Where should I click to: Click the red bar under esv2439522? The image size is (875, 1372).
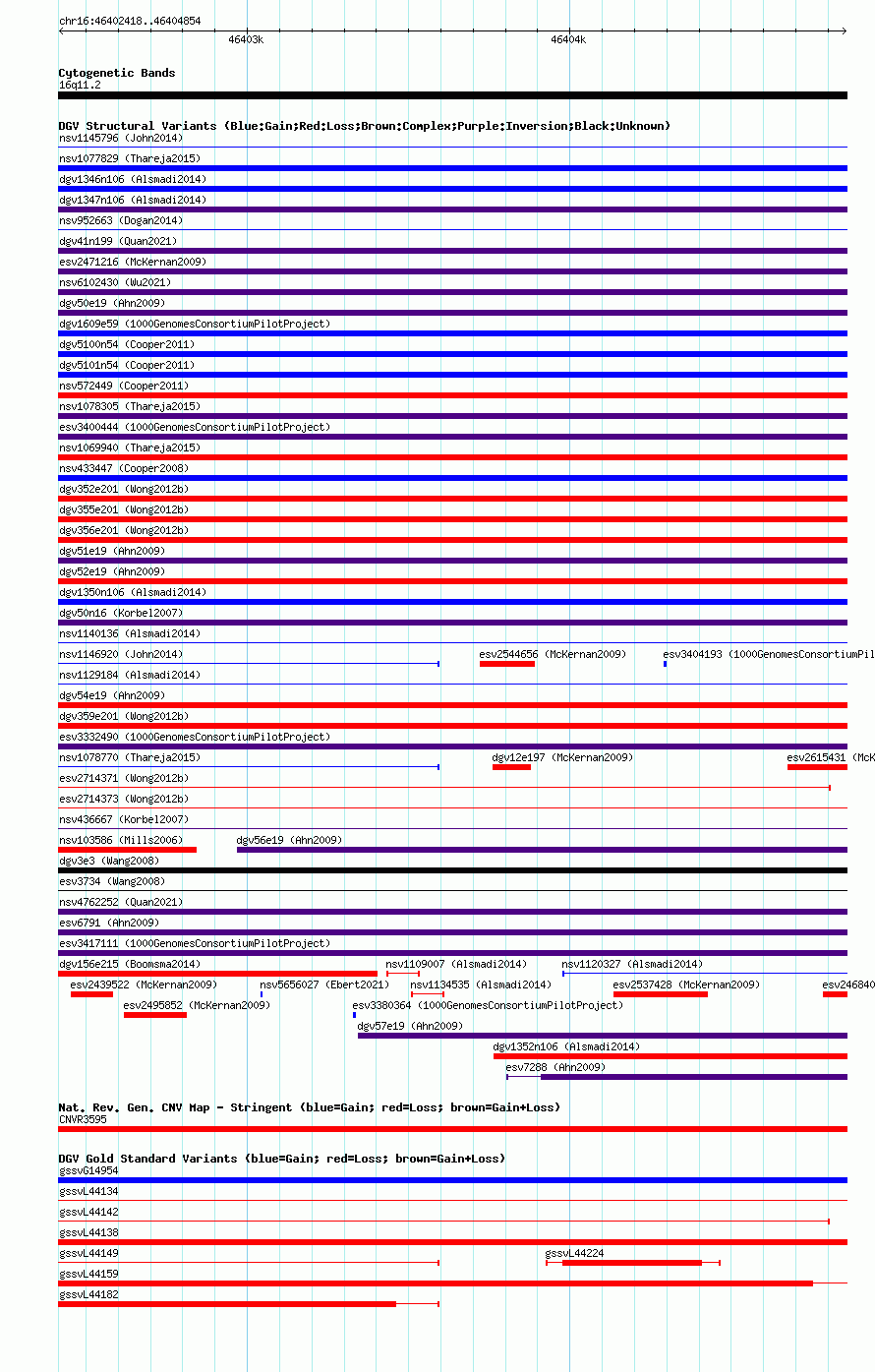coord(91,994)
